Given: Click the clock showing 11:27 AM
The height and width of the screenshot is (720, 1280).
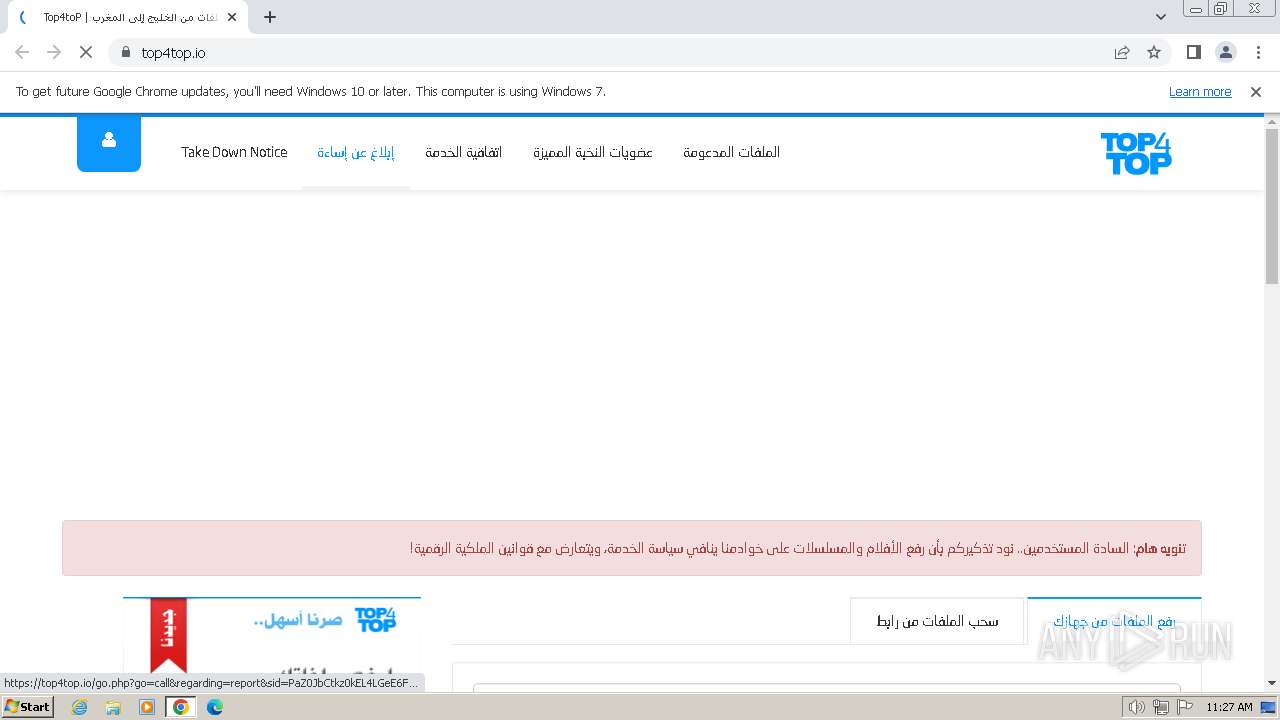Looking at the screenshot, I should coord(1229,707).
